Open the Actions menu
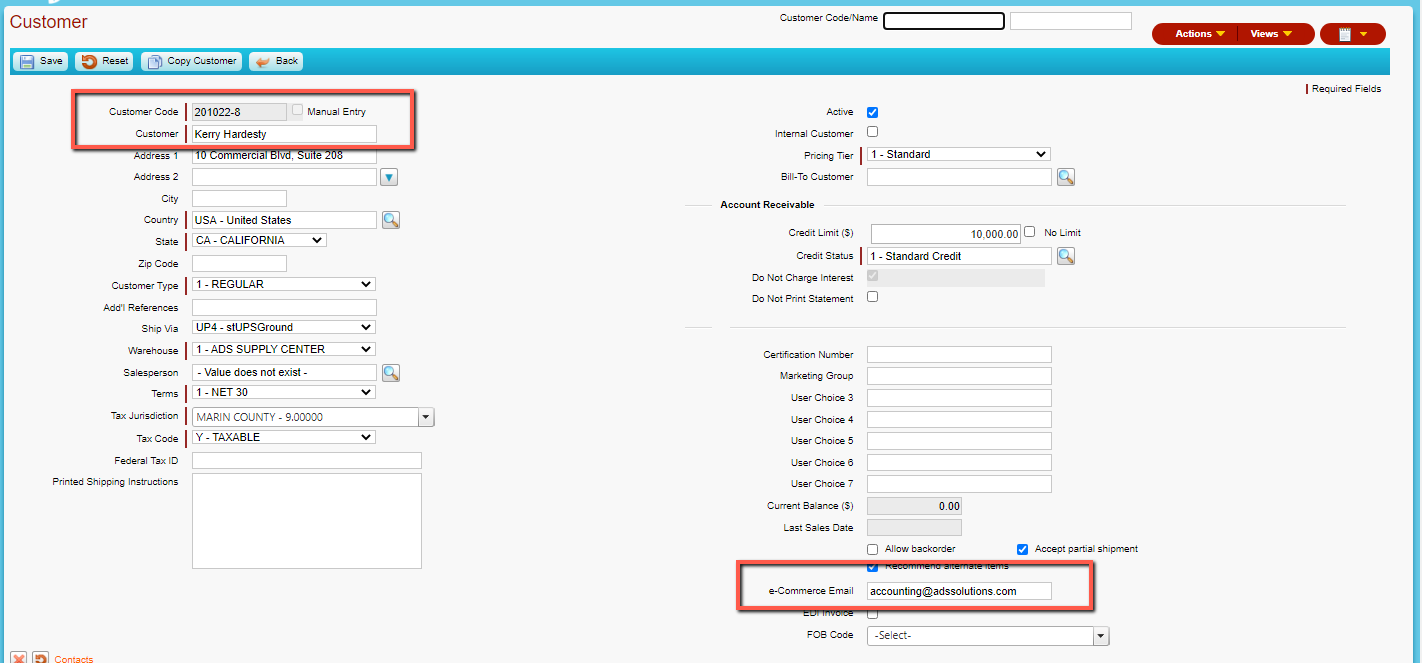 click(1199, 34)
